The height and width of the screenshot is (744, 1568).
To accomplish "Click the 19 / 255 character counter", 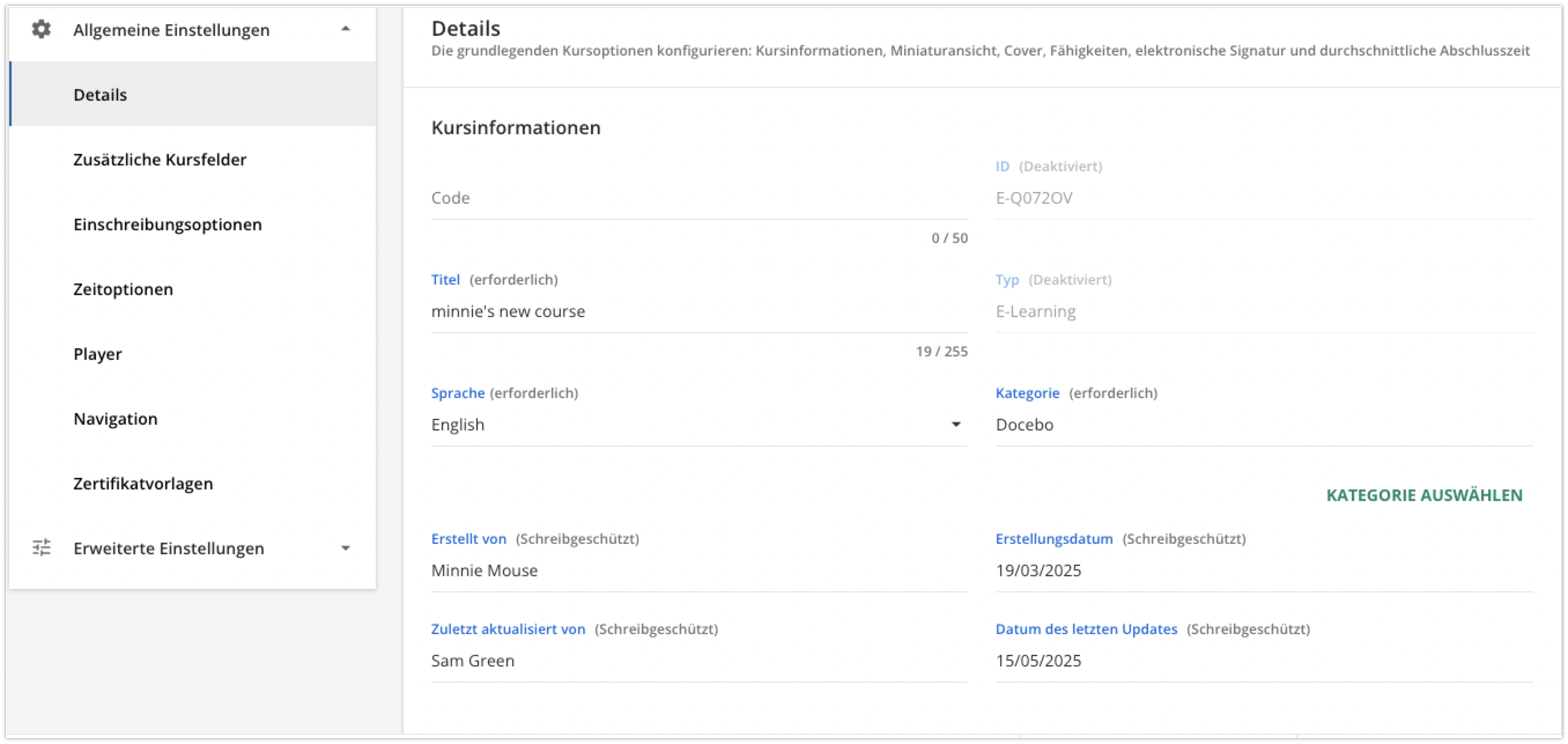I will (942, 351).
